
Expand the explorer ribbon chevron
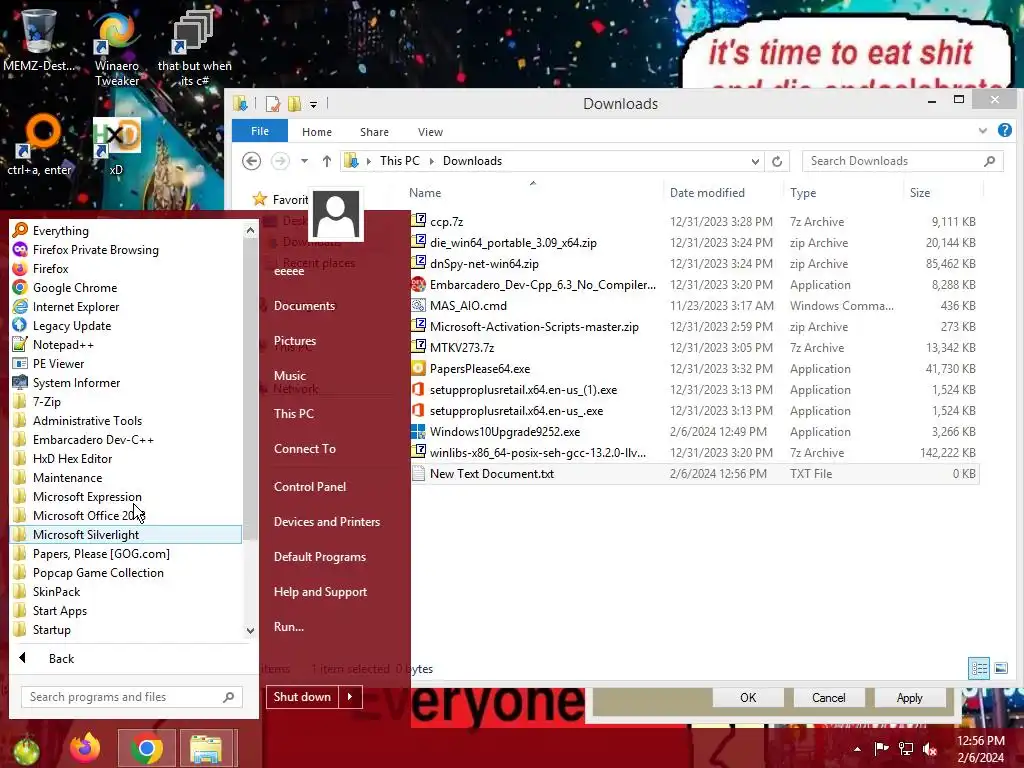click(x=983, y=131)
